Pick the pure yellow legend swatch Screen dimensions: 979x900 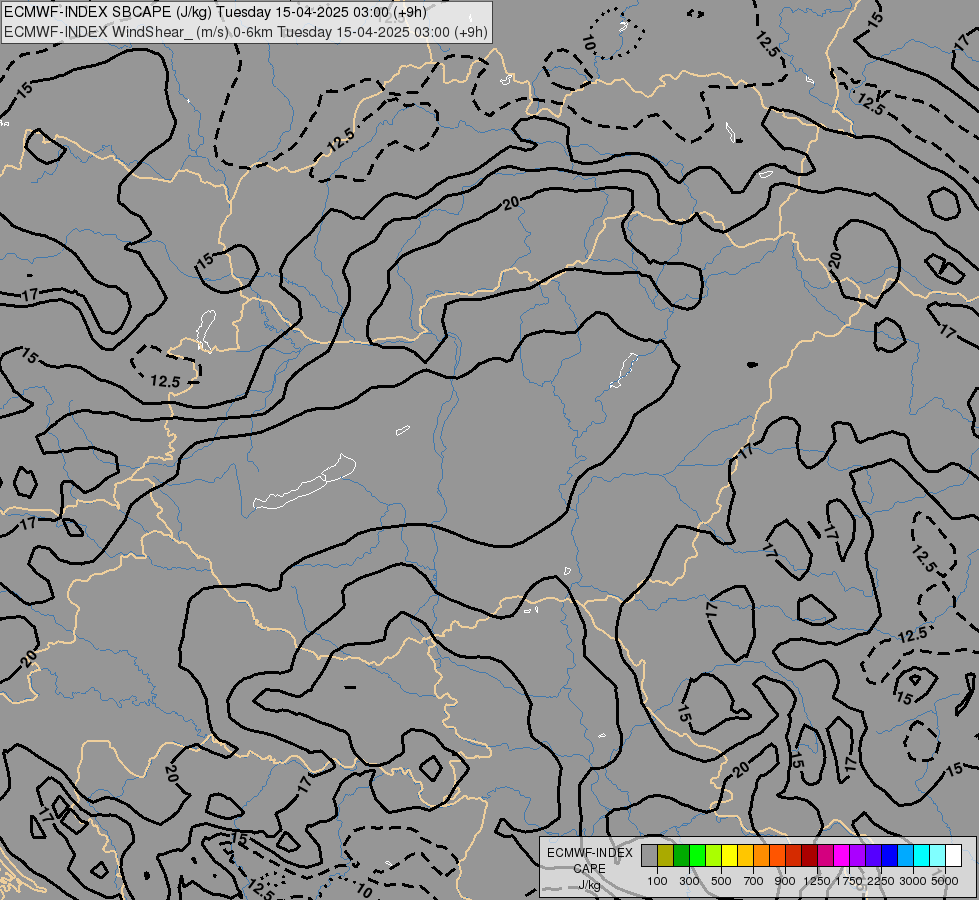[x=729, y=856]
